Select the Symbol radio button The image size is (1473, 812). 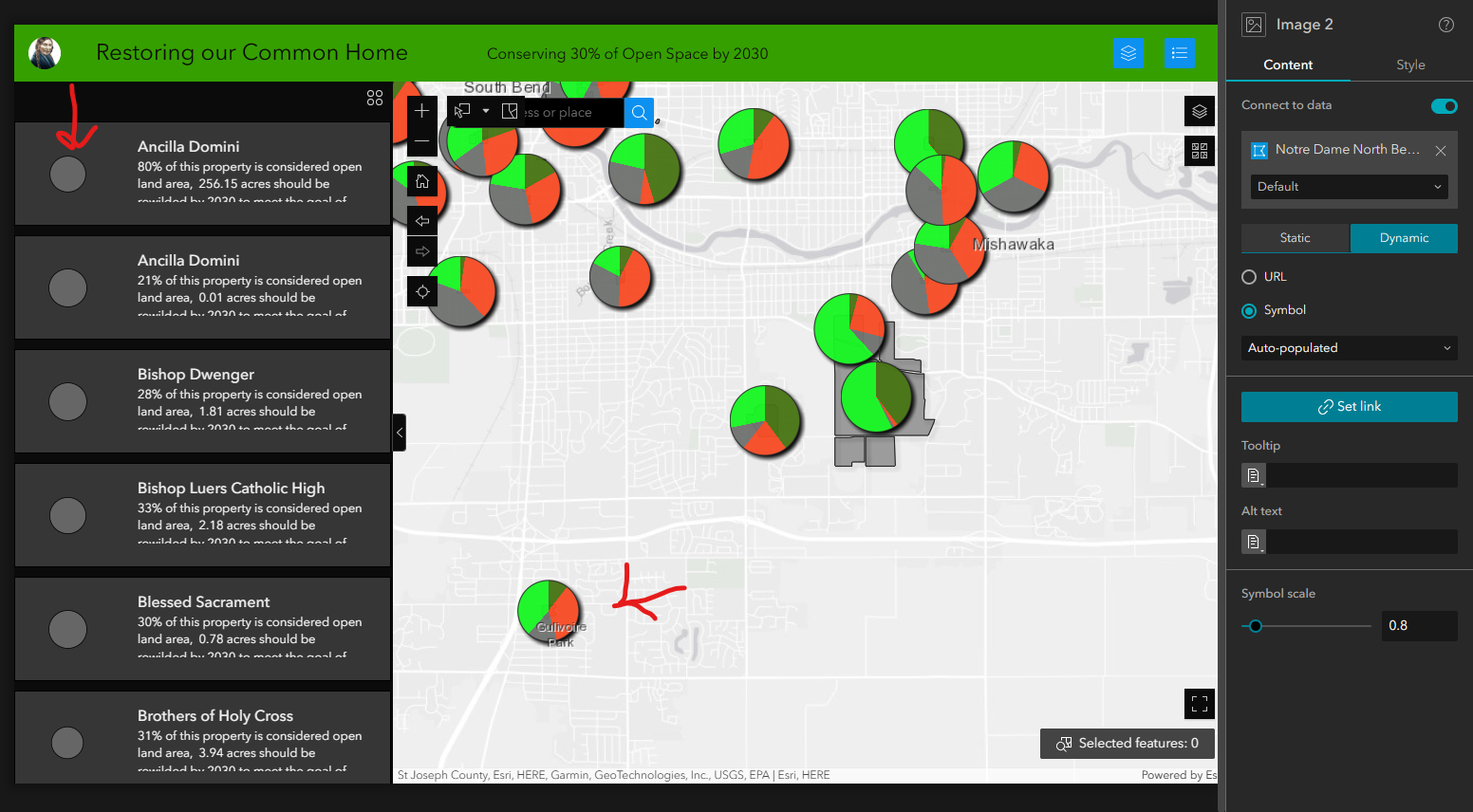tap(1249, 310)
